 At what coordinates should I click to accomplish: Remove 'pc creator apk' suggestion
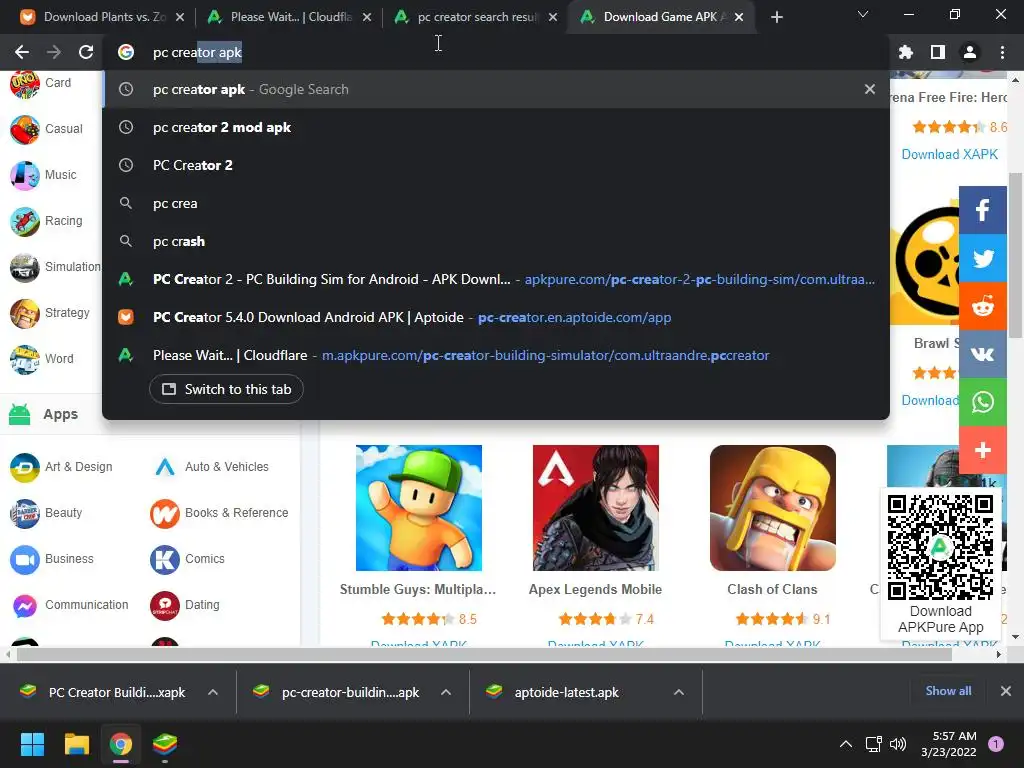[x=869, y=89]
